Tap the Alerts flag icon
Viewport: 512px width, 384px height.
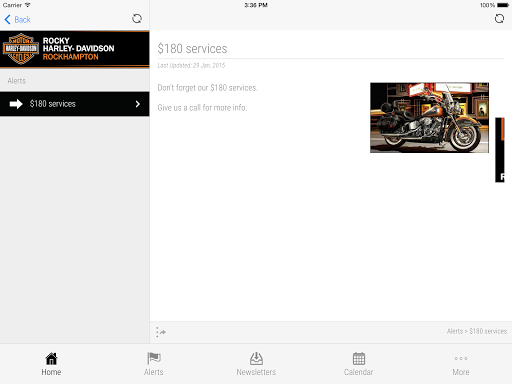(x=154, y=359)
